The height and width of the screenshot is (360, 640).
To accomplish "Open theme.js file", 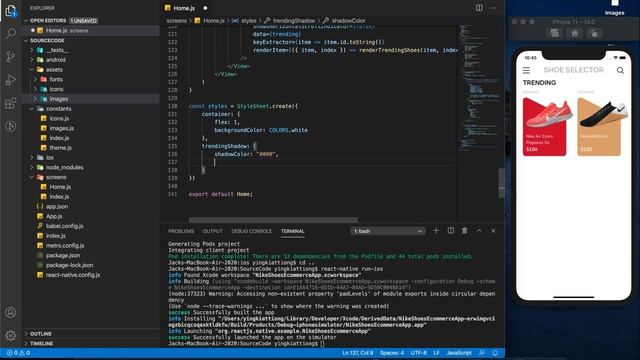I will coord(60,148).
